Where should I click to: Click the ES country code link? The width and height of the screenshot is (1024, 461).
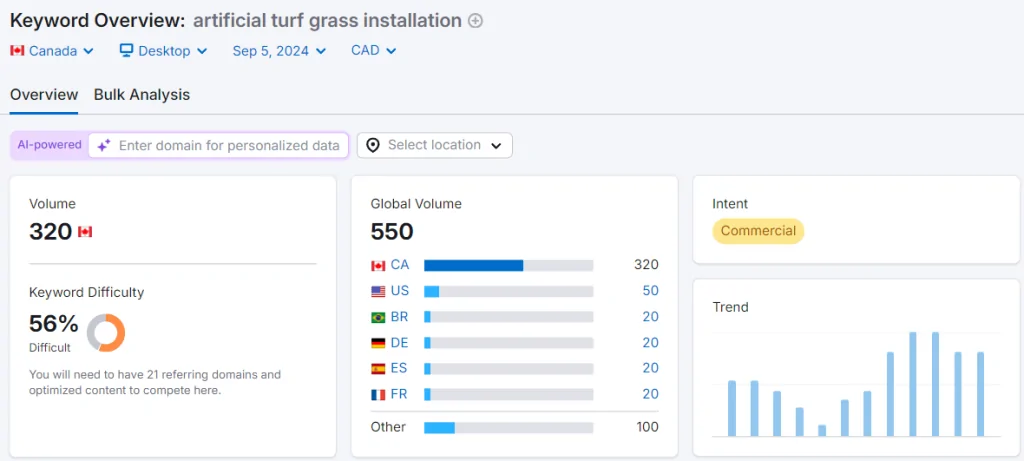pos(399,368)
